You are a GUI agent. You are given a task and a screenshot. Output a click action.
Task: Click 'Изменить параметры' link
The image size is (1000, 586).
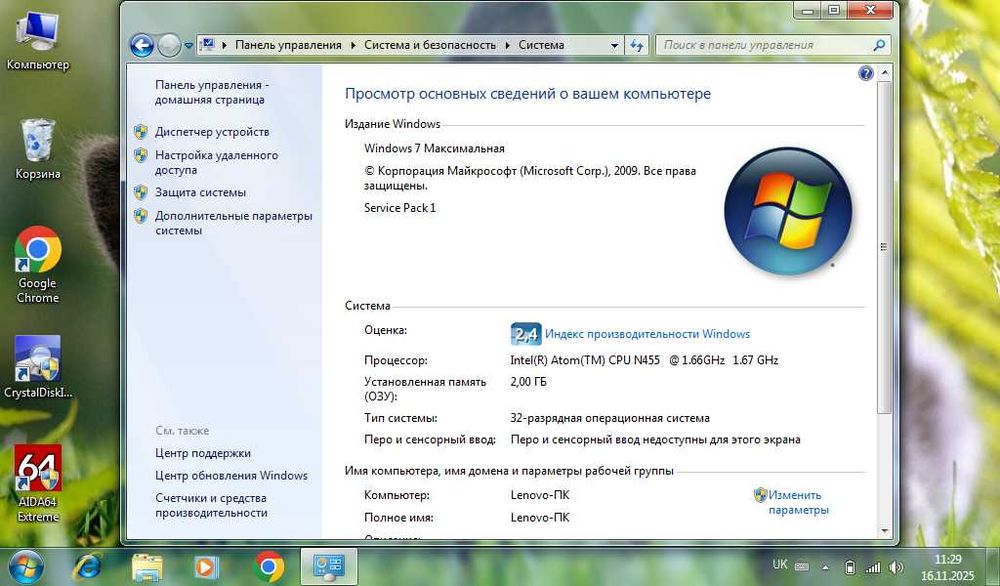pyautogui.click(x=798, y=502)
